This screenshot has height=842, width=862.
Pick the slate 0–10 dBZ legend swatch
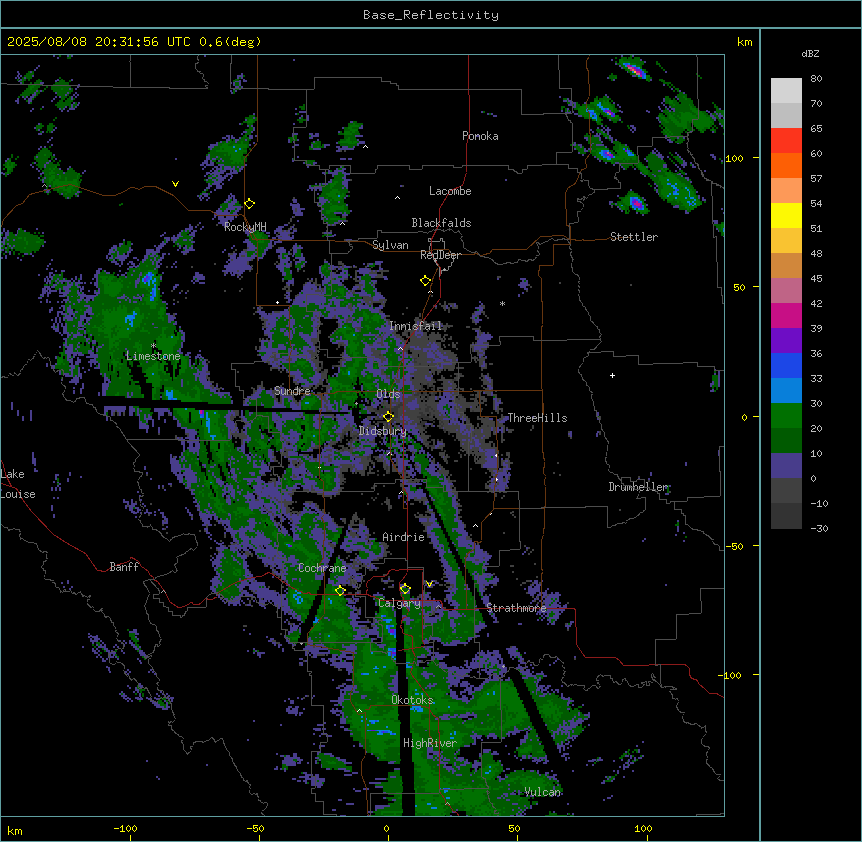tap(786, 466)
